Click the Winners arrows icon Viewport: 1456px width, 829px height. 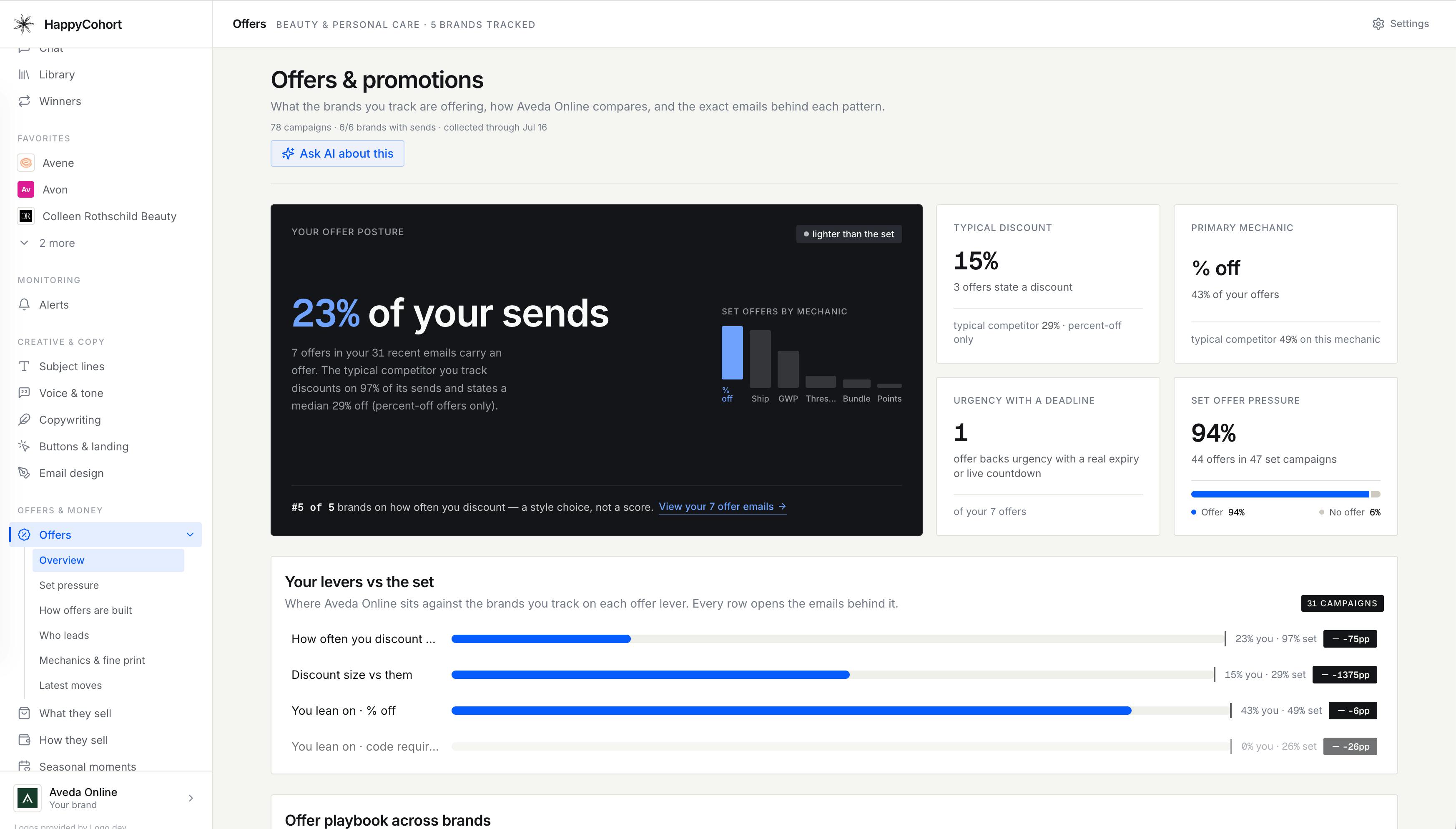(24, 101)
